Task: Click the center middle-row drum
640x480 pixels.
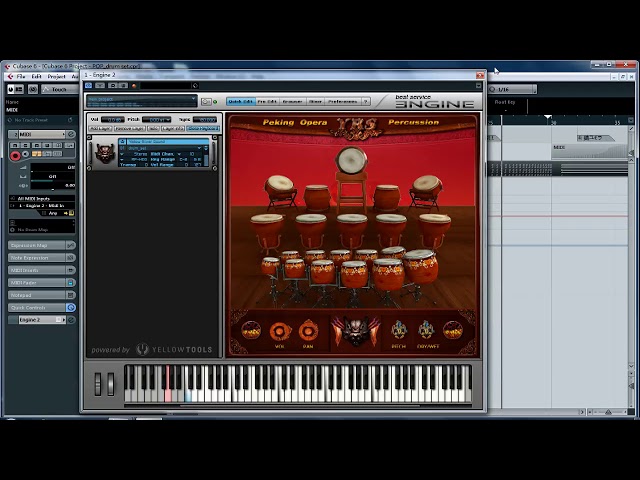Action: click(x=351, y=230)
